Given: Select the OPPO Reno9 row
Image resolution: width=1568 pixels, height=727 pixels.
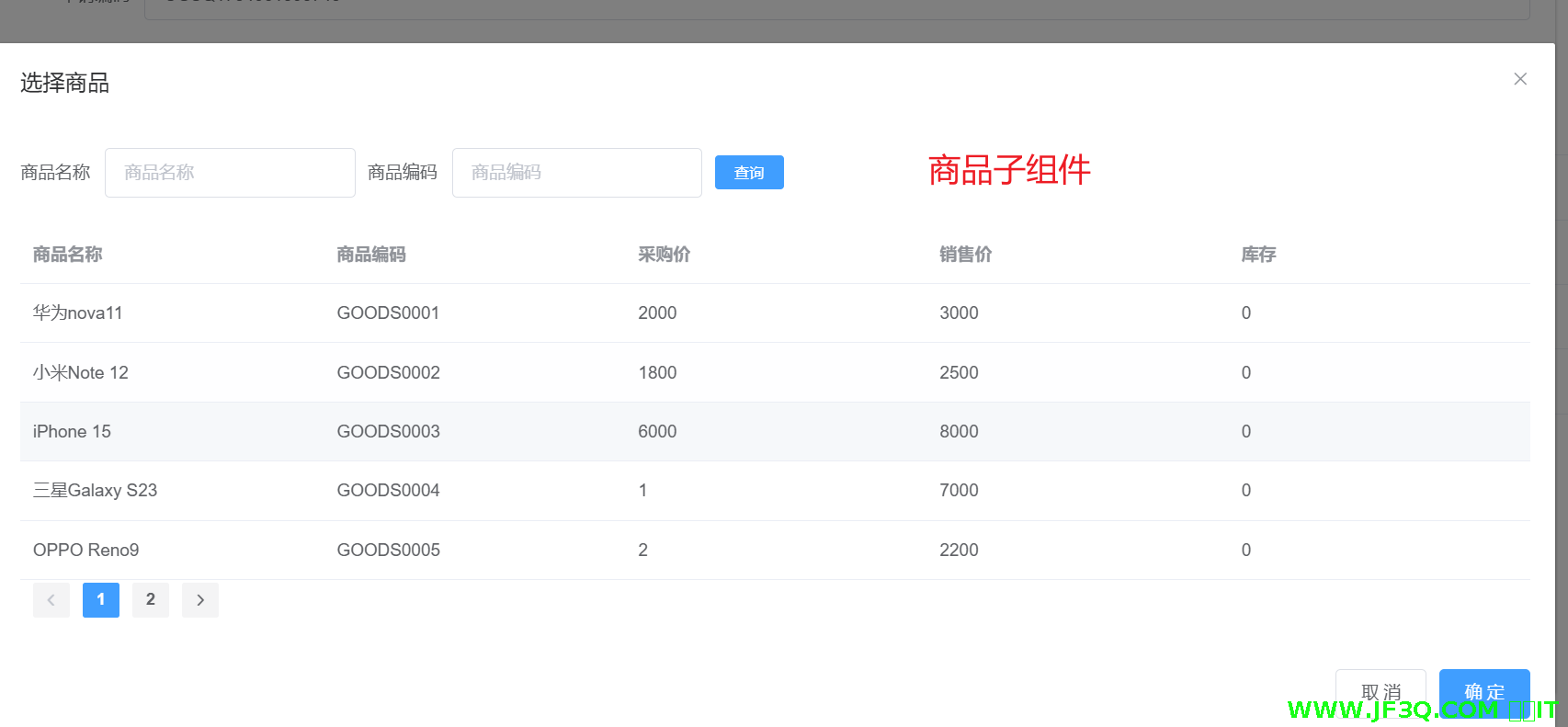Looking at the screenshot, I should pyautogui.click(x=86, y=551).
